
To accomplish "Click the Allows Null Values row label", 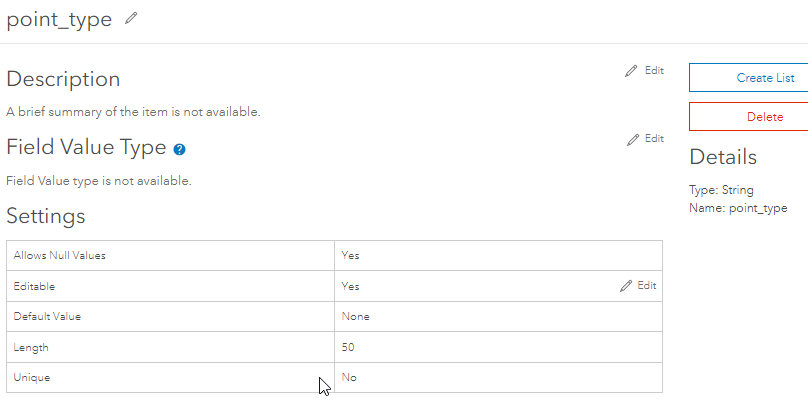I will [x=59, y=256].
